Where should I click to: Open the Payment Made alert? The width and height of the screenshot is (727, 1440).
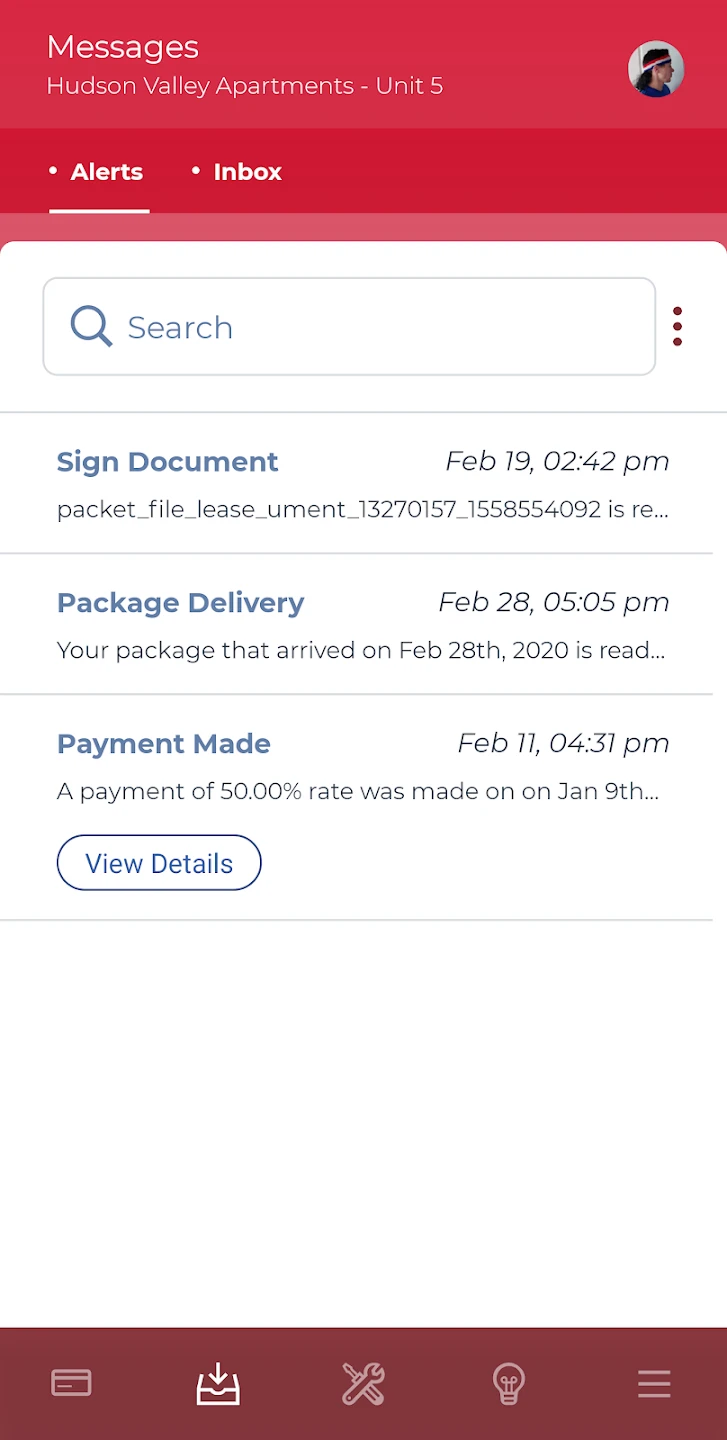(163, 744)
